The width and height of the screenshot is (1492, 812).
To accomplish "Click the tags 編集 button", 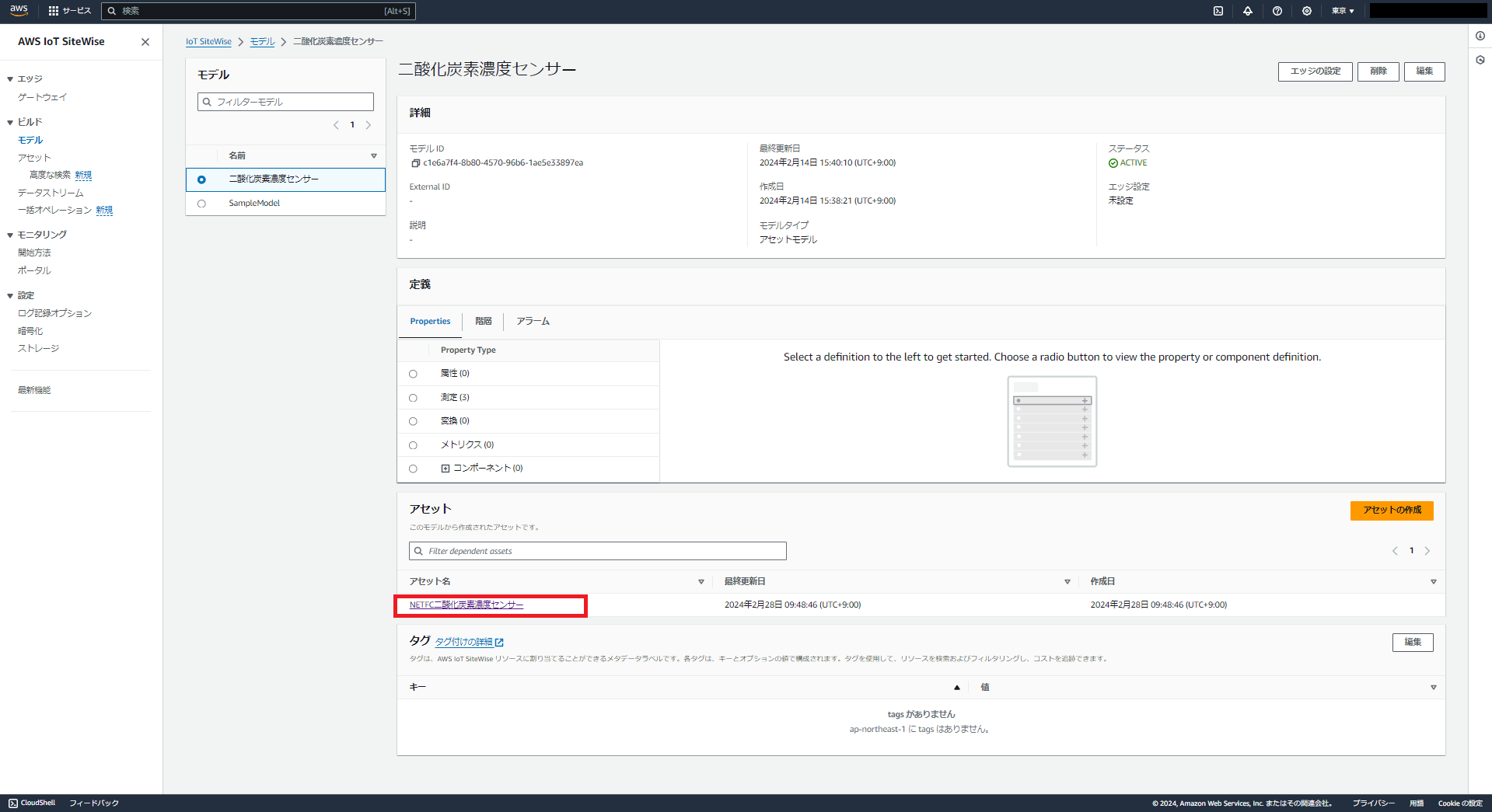I will [1413, 643].
